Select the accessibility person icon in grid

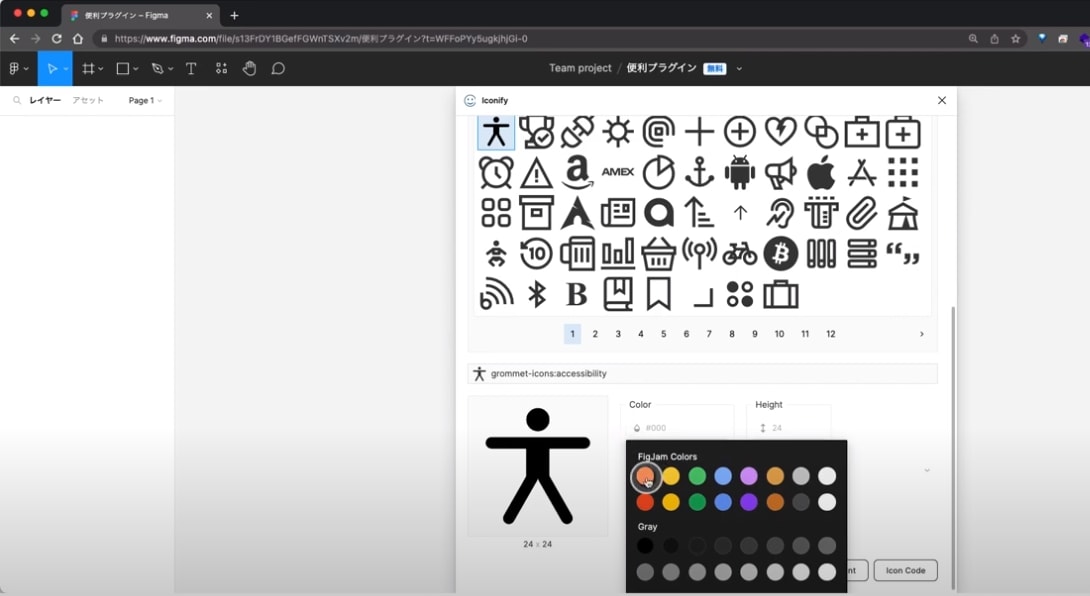point(496,131)
